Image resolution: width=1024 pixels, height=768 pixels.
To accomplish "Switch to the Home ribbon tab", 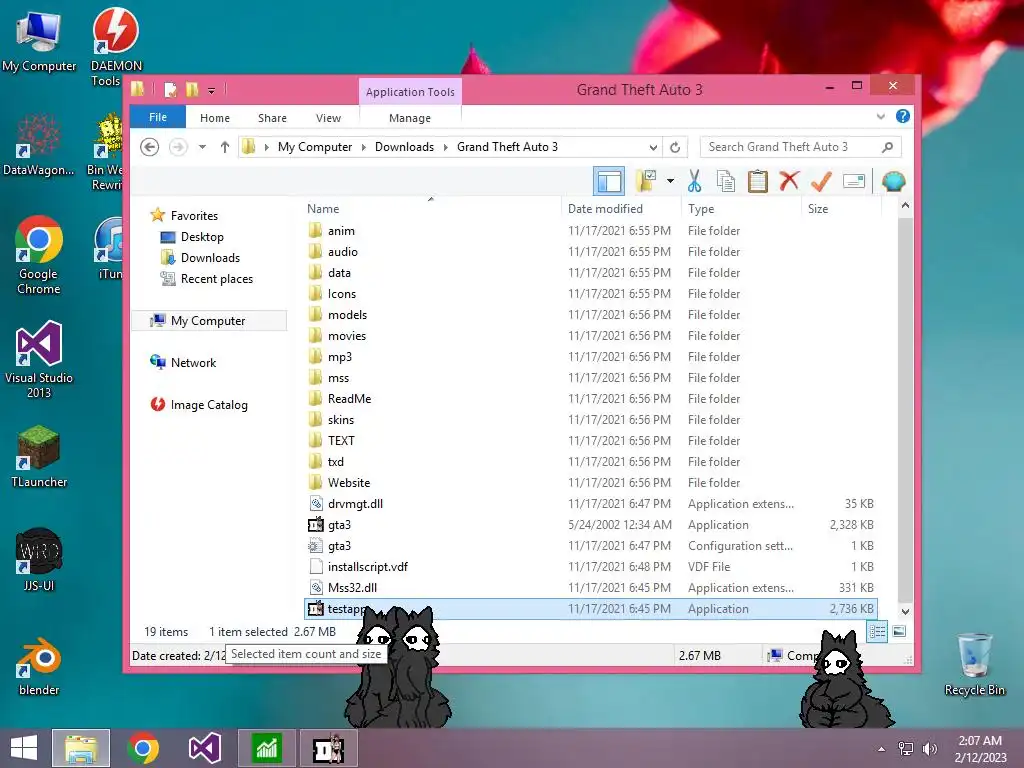I will (215, 118).
